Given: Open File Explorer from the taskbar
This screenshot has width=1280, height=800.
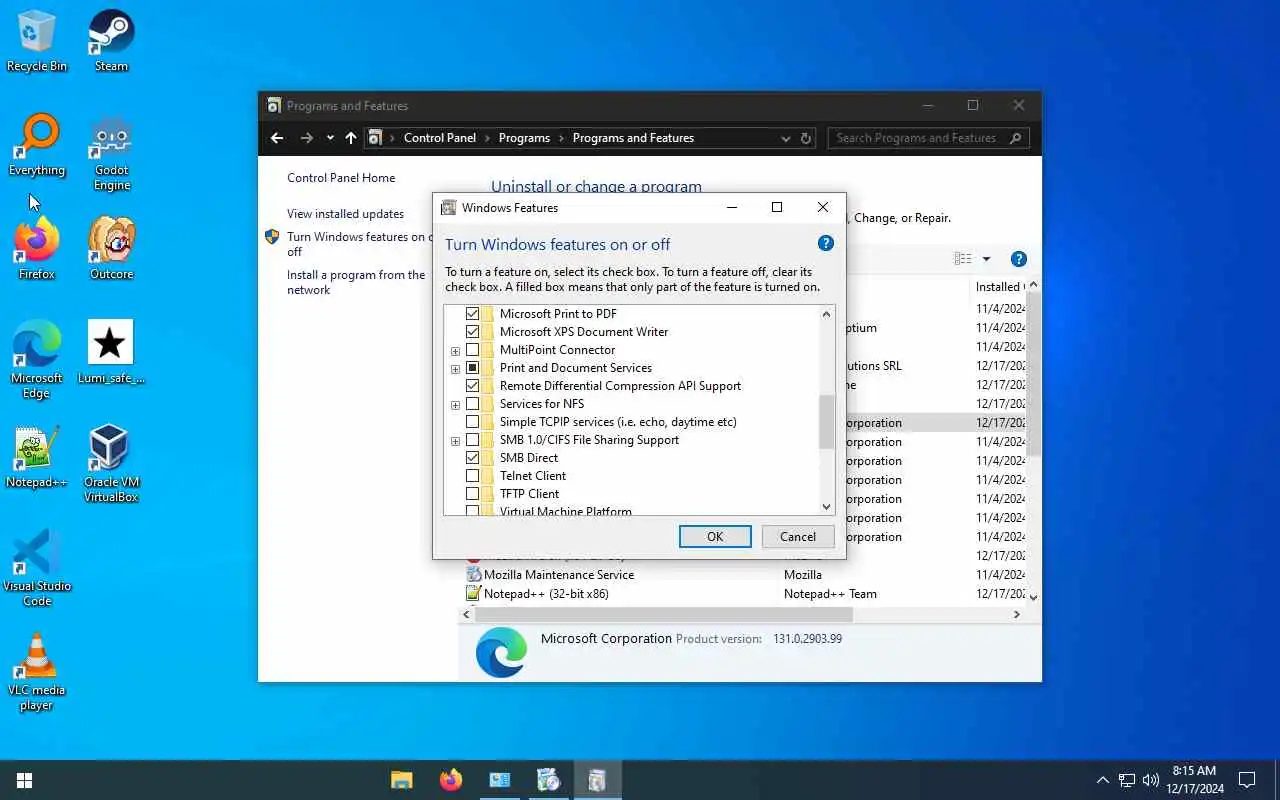Looking at the screenshot, I should coord(401,780).
